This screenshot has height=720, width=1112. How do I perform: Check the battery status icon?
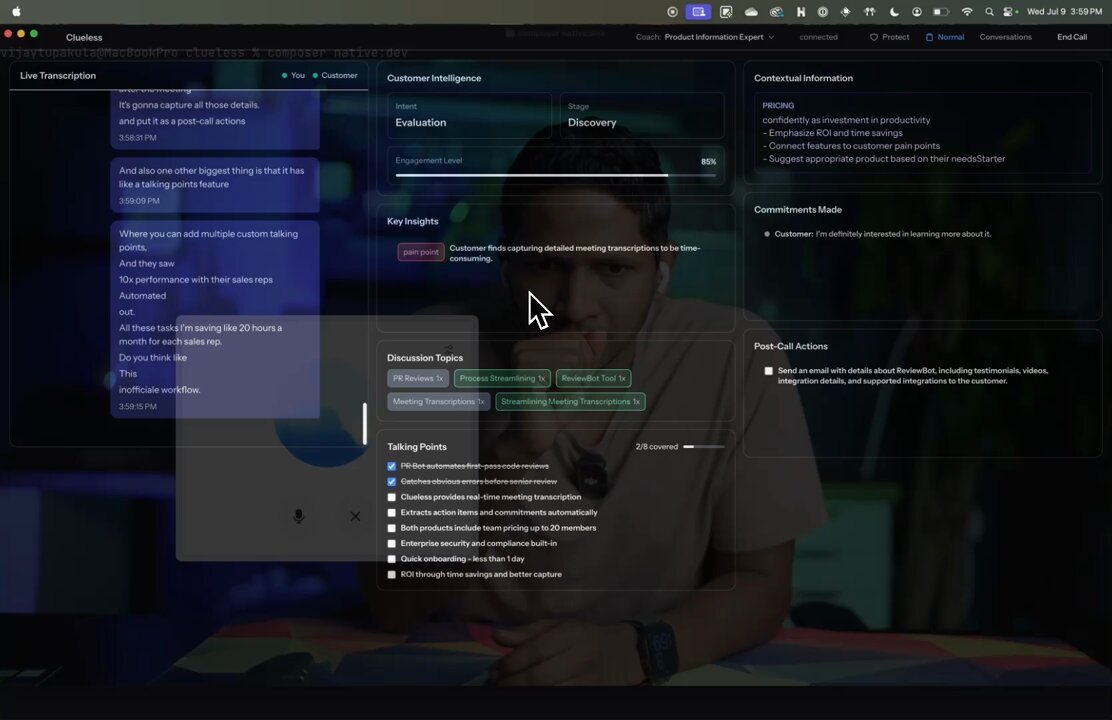click(x=940, y=11)
